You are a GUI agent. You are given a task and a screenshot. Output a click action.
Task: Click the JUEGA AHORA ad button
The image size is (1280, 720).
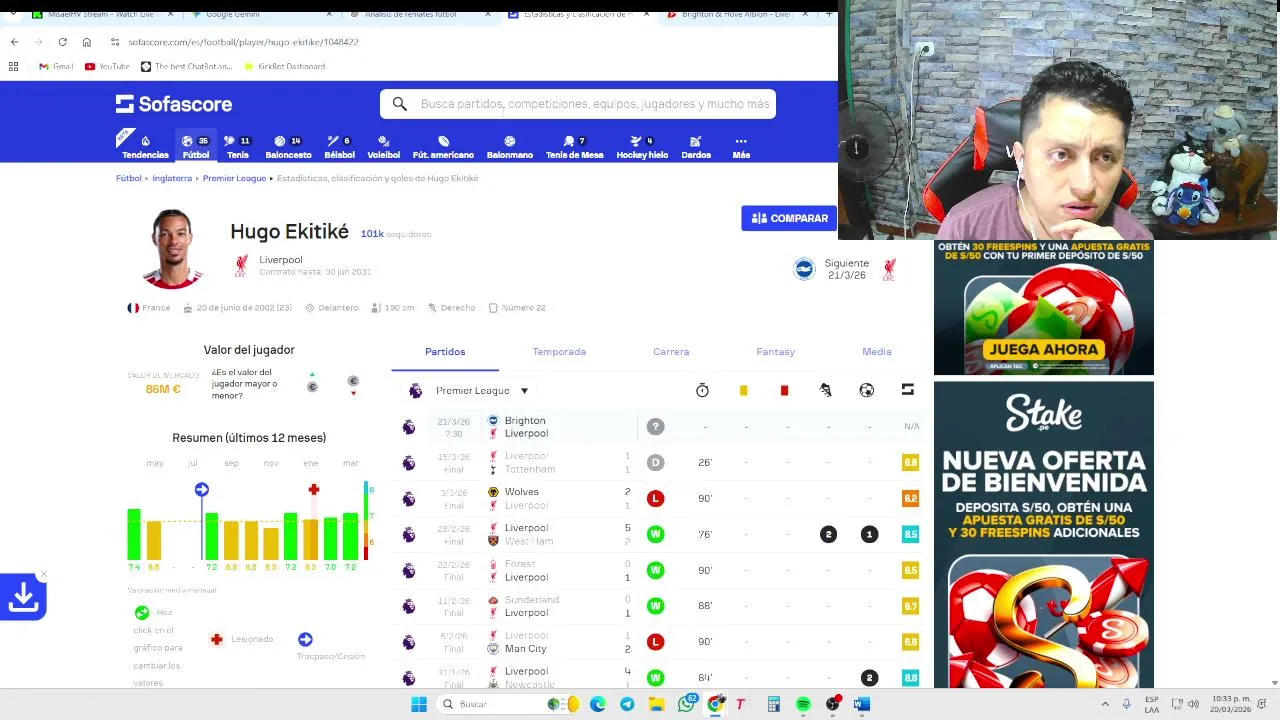pos(1043,349)
